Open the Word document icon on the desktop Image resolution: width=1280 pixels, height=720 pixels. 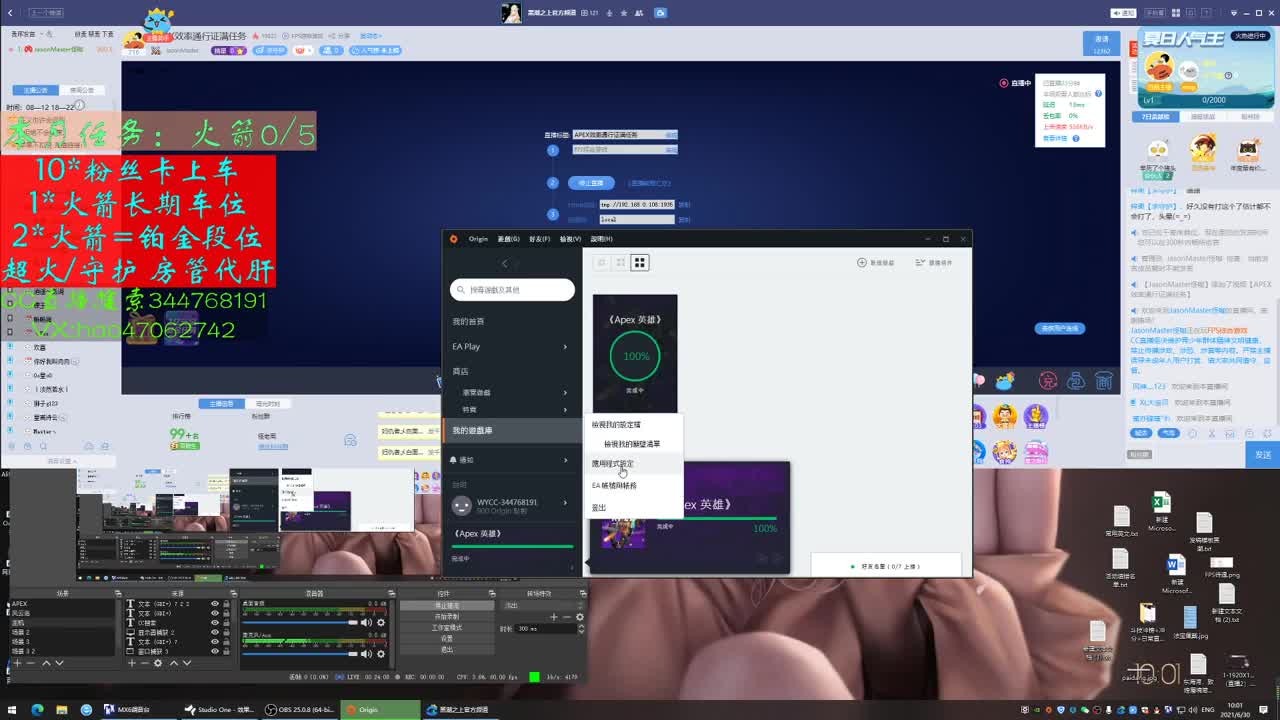coord(1176,566)
